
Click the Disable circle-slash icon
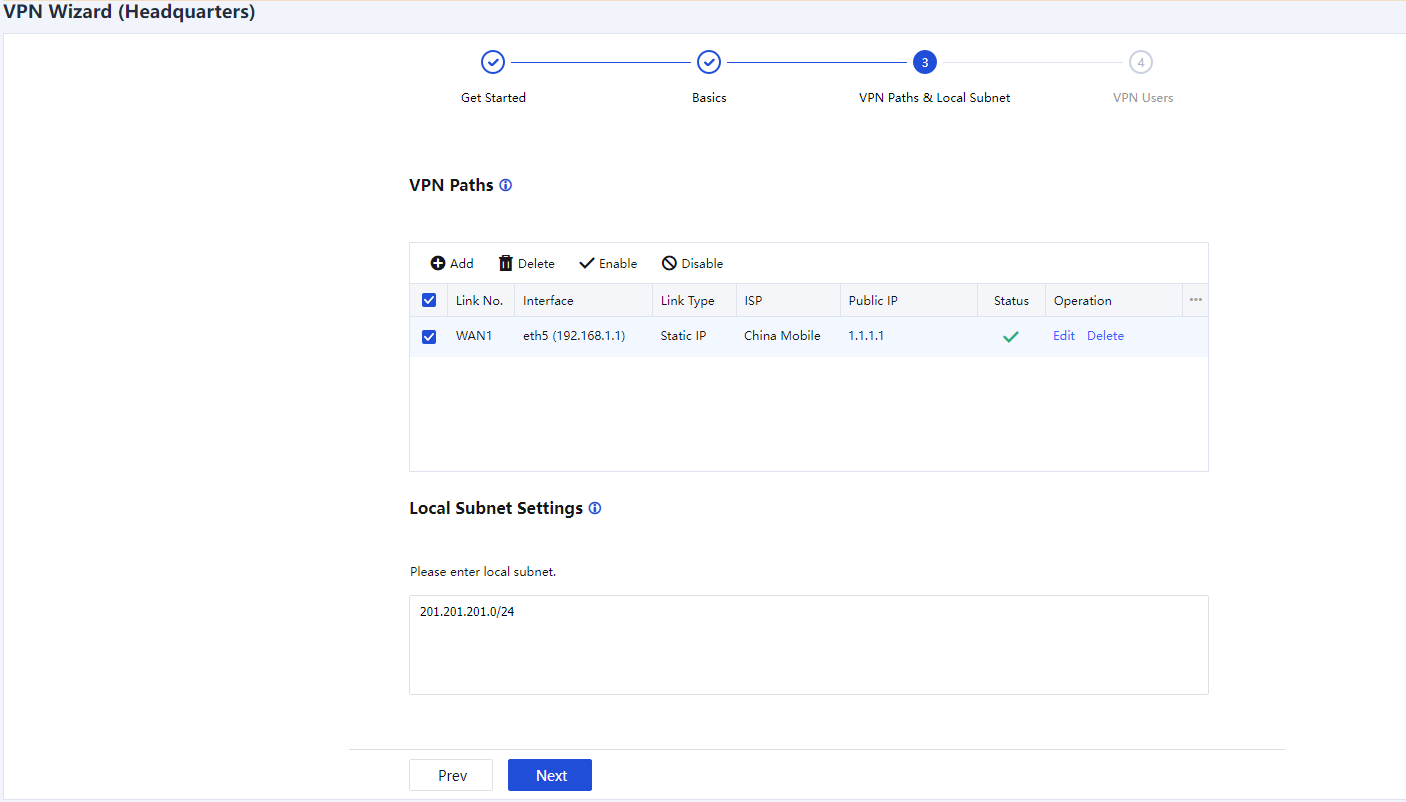pyautogui.click(x=669, y=264)
